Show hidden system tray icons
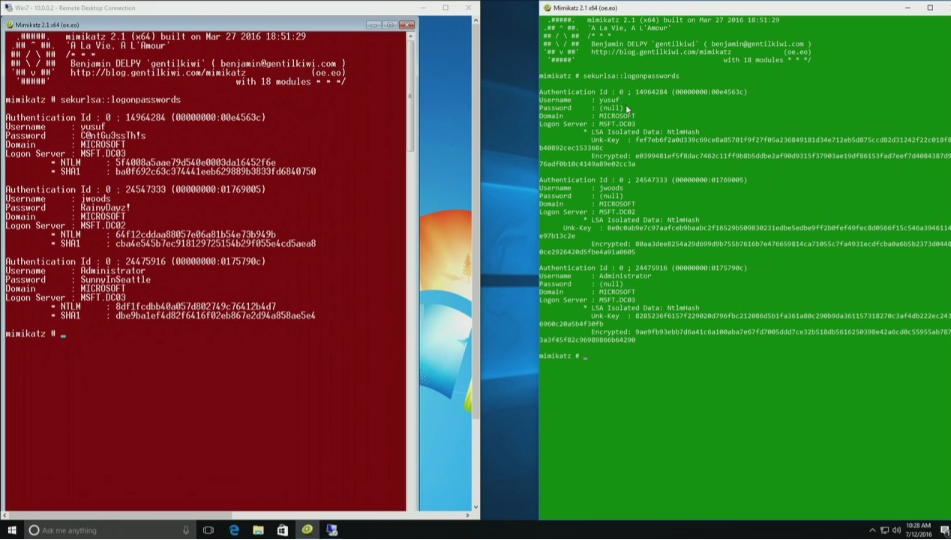 pos(872,530)
